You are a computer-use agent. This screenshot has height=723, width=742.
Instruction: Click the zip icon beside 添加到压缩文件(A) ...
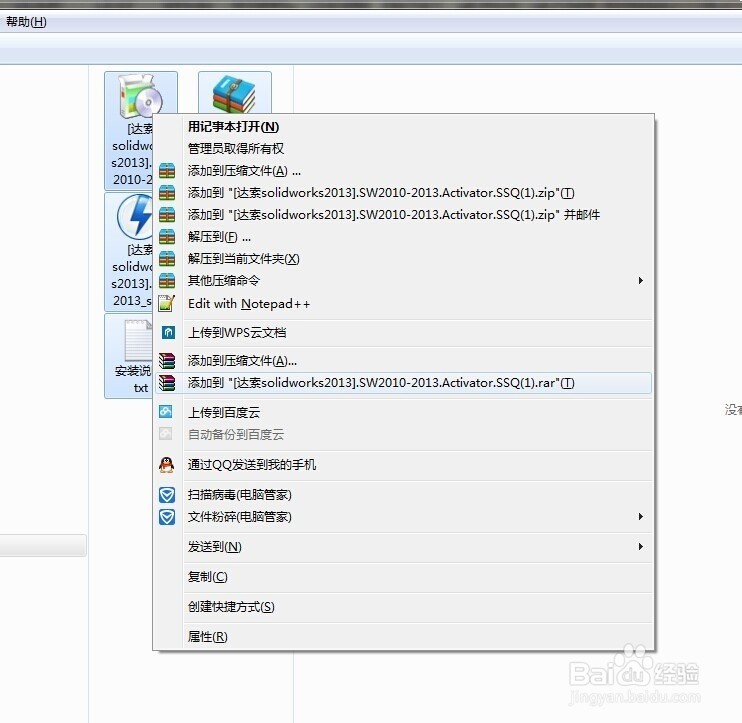[167, 170]
